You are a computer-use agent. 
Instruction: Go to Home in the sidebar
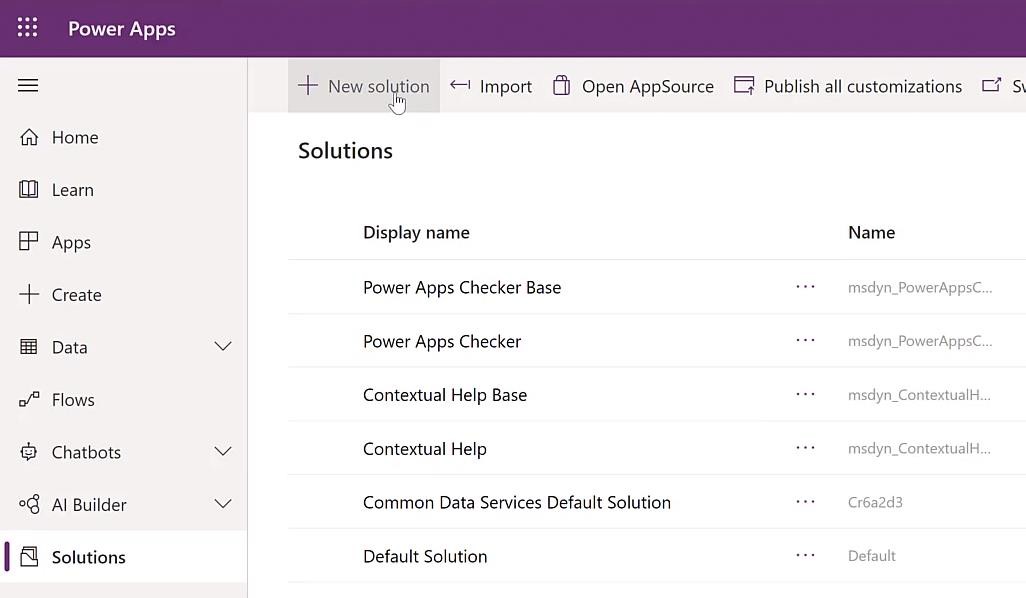(x=75, y=137)
